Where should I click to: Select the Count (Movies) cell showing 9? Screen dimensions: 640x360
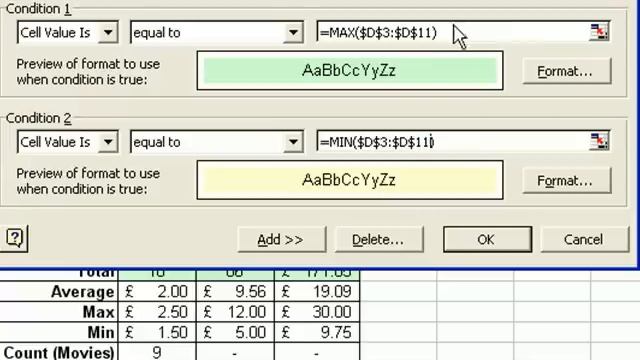click(x=157, y=352)
